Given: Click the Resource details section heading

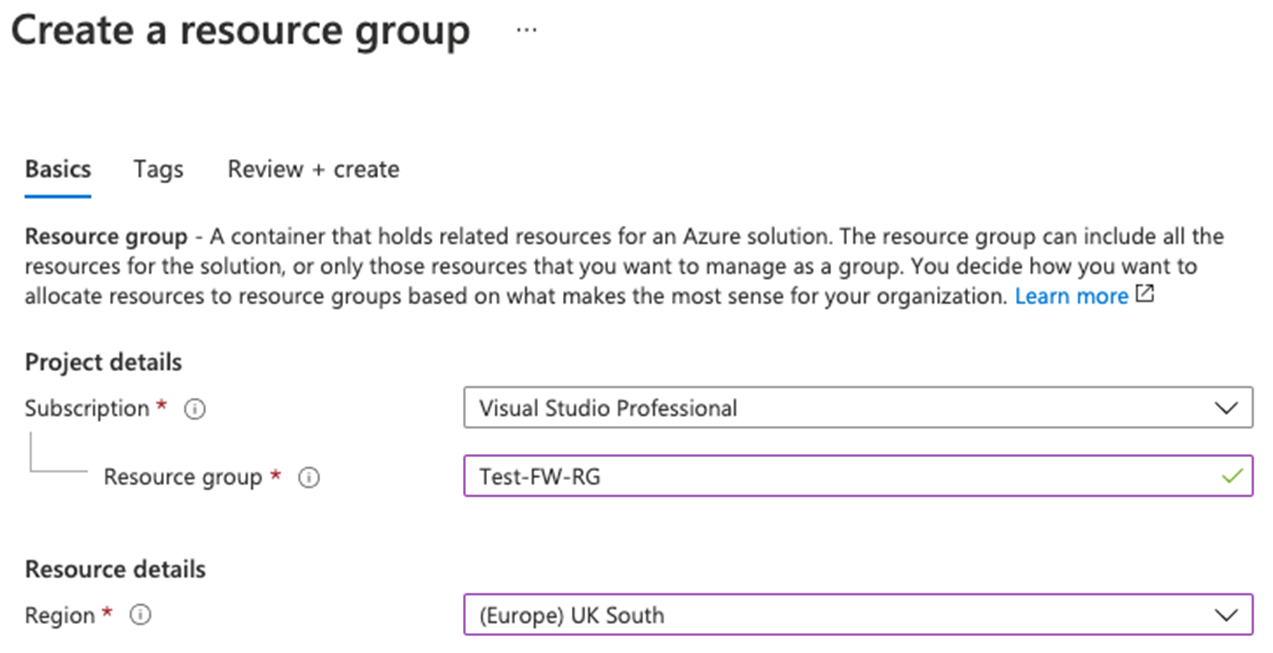Looking at the screenshot, I should pos(114,568).
